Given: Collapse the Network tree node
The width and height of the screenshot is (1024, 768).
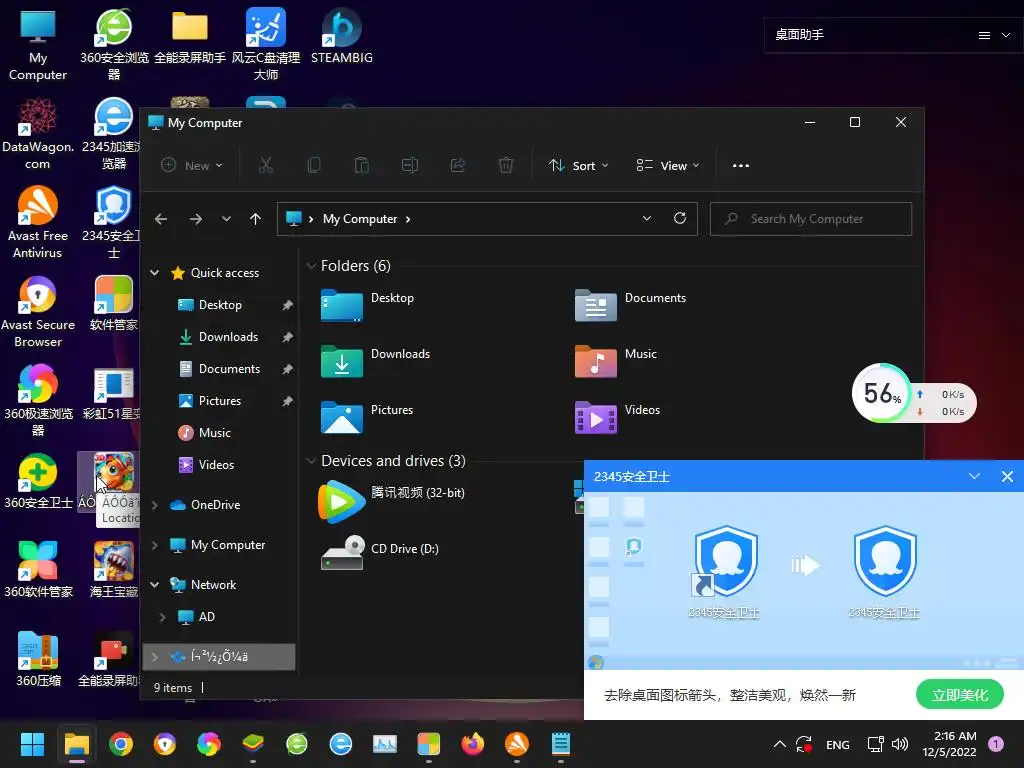Looking at the screenshot, I should [155, 584].
